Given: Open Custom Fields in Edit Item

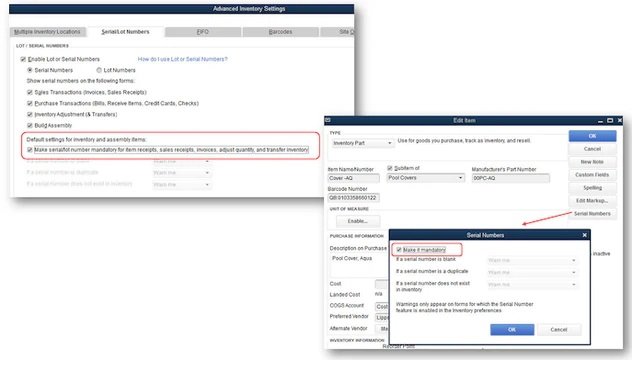Looking at the screenshot, I should pos(592,175).
